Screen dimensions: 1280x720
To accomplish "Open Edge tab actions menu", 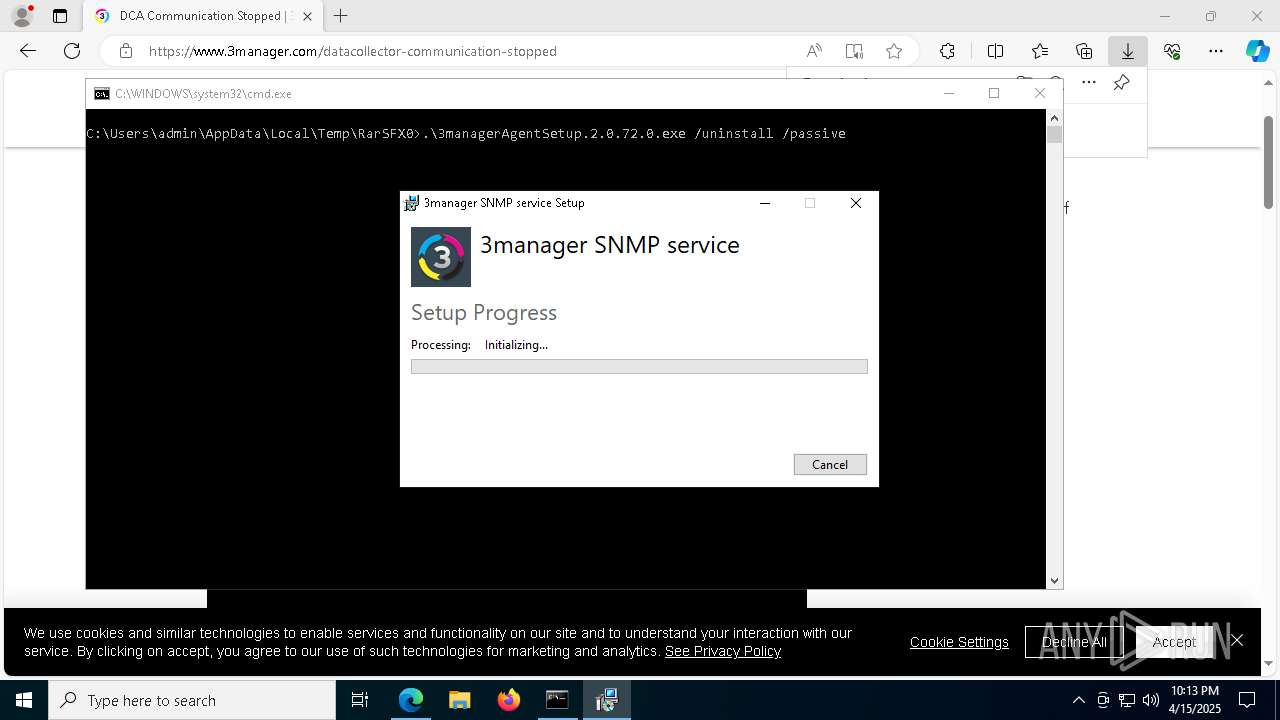I will pos(60,16).
